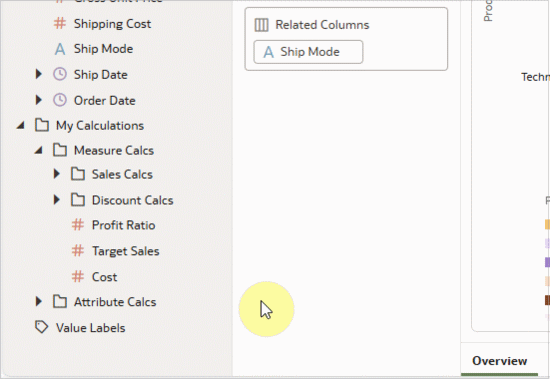Expand the Sales Calcs folder
This screenshot has height=379, width=550.
(x=56, y=174)
